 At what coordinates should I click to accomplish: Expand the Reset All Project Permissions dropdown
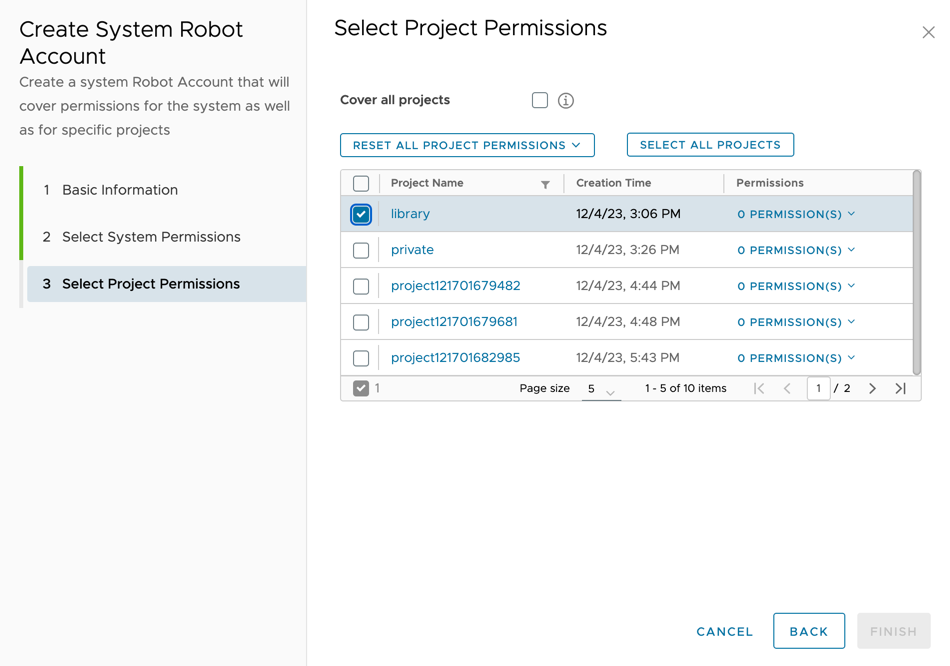point(466,144)
